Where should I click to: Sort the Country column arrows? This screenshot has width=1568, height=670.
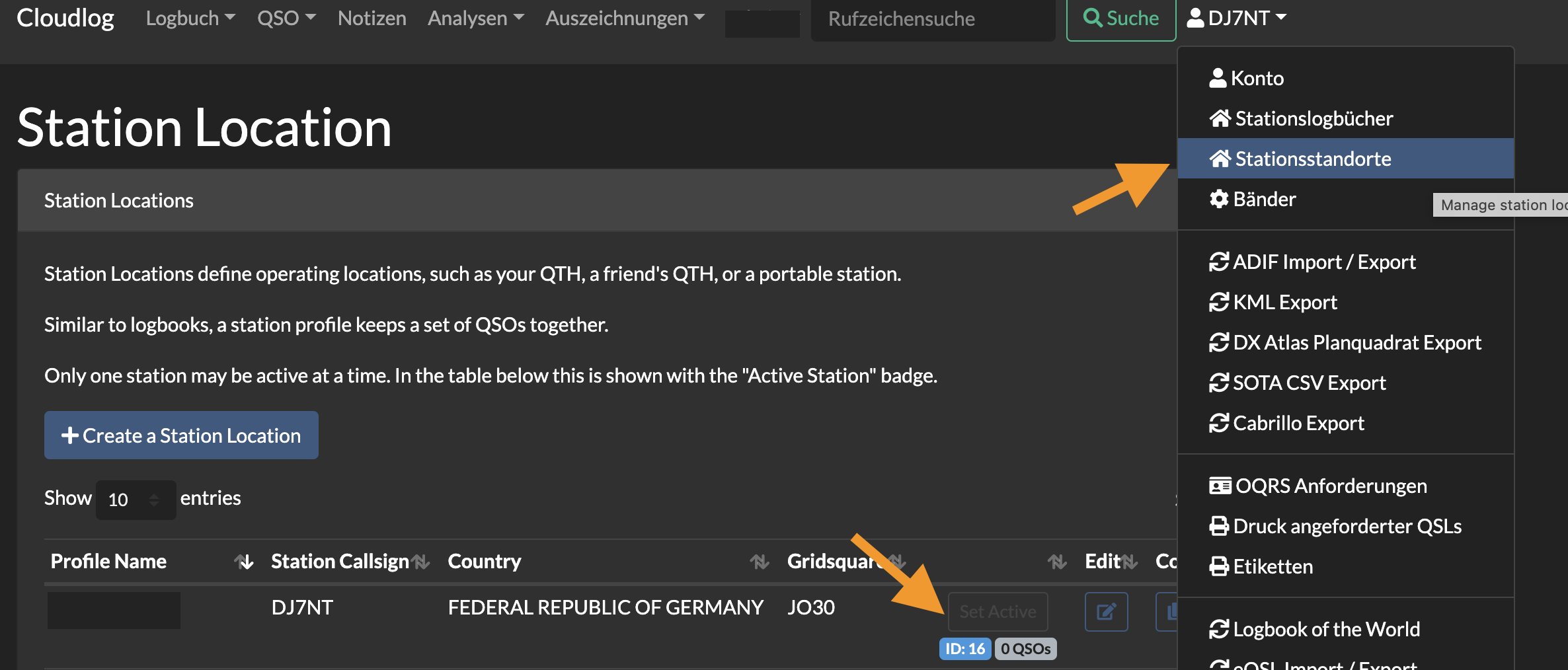click(x=759, y=562)
